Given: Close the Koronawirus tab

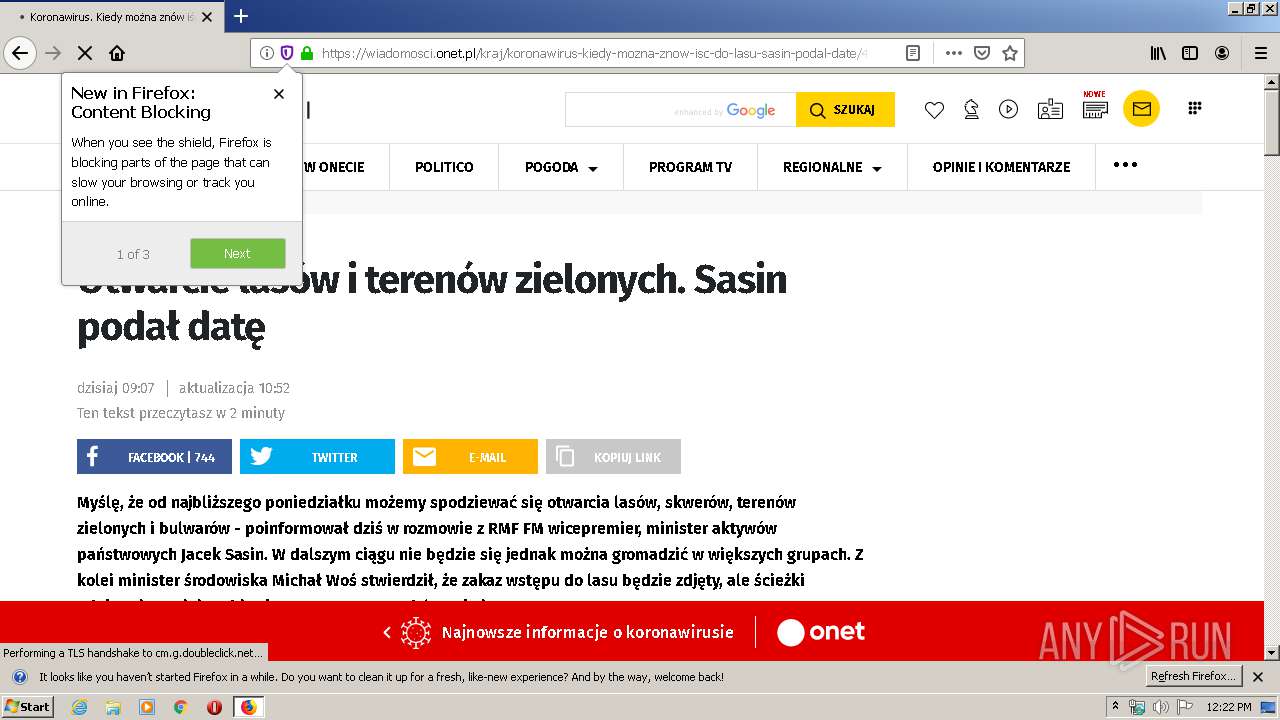Looking at the screenshot, I should (207, 17).
